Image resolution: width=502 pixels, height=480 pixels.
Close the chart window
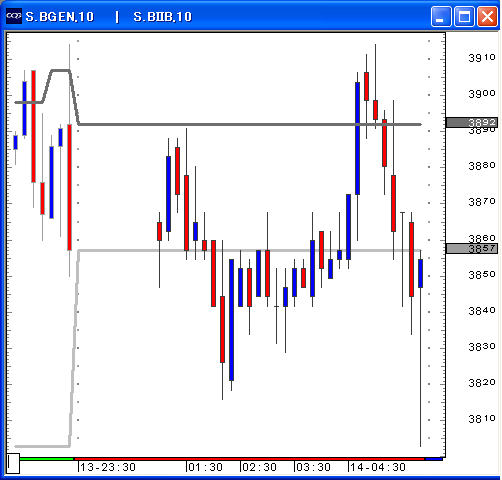[487, 16]
